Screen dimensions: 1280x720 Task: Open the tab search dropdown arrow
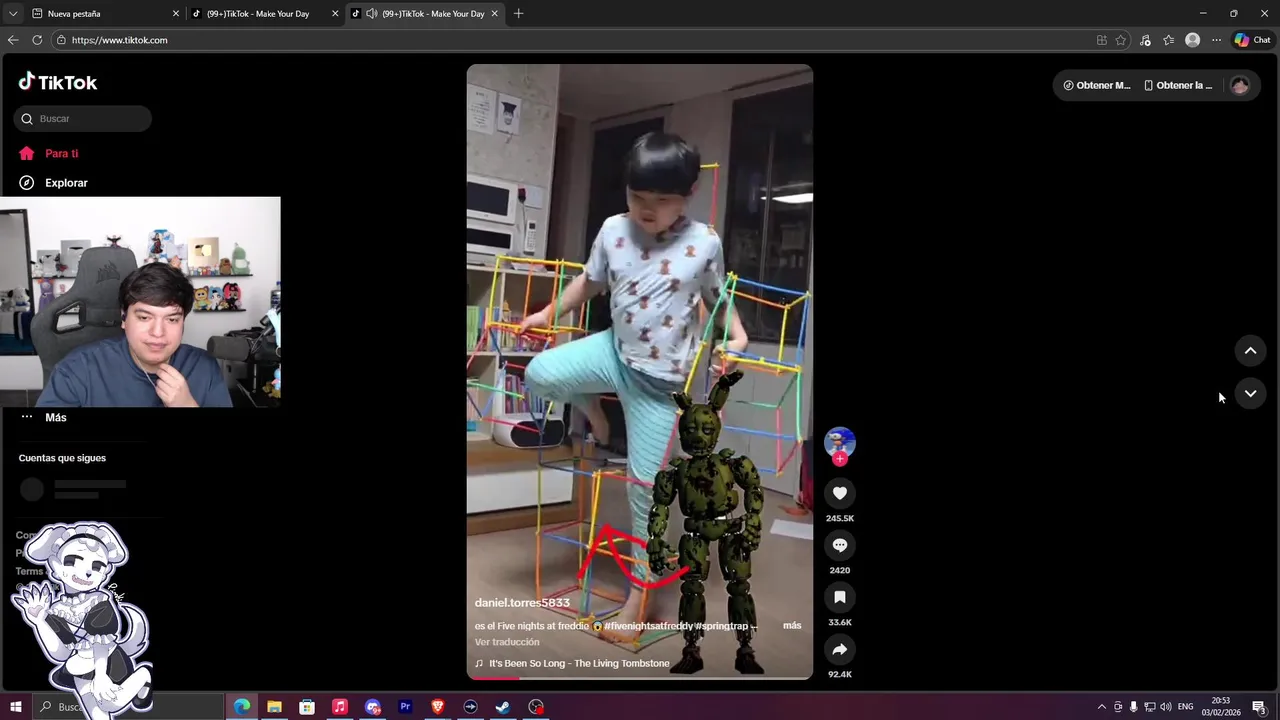pos(12,14)
